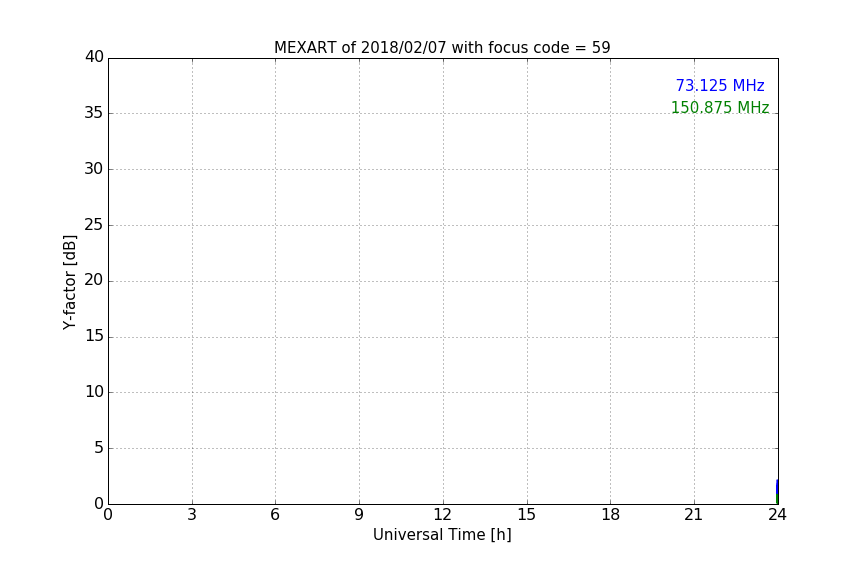This screenshot has width=864, height=576.
Task: Click y-axis tick label 35
Action: coord(94,113)
